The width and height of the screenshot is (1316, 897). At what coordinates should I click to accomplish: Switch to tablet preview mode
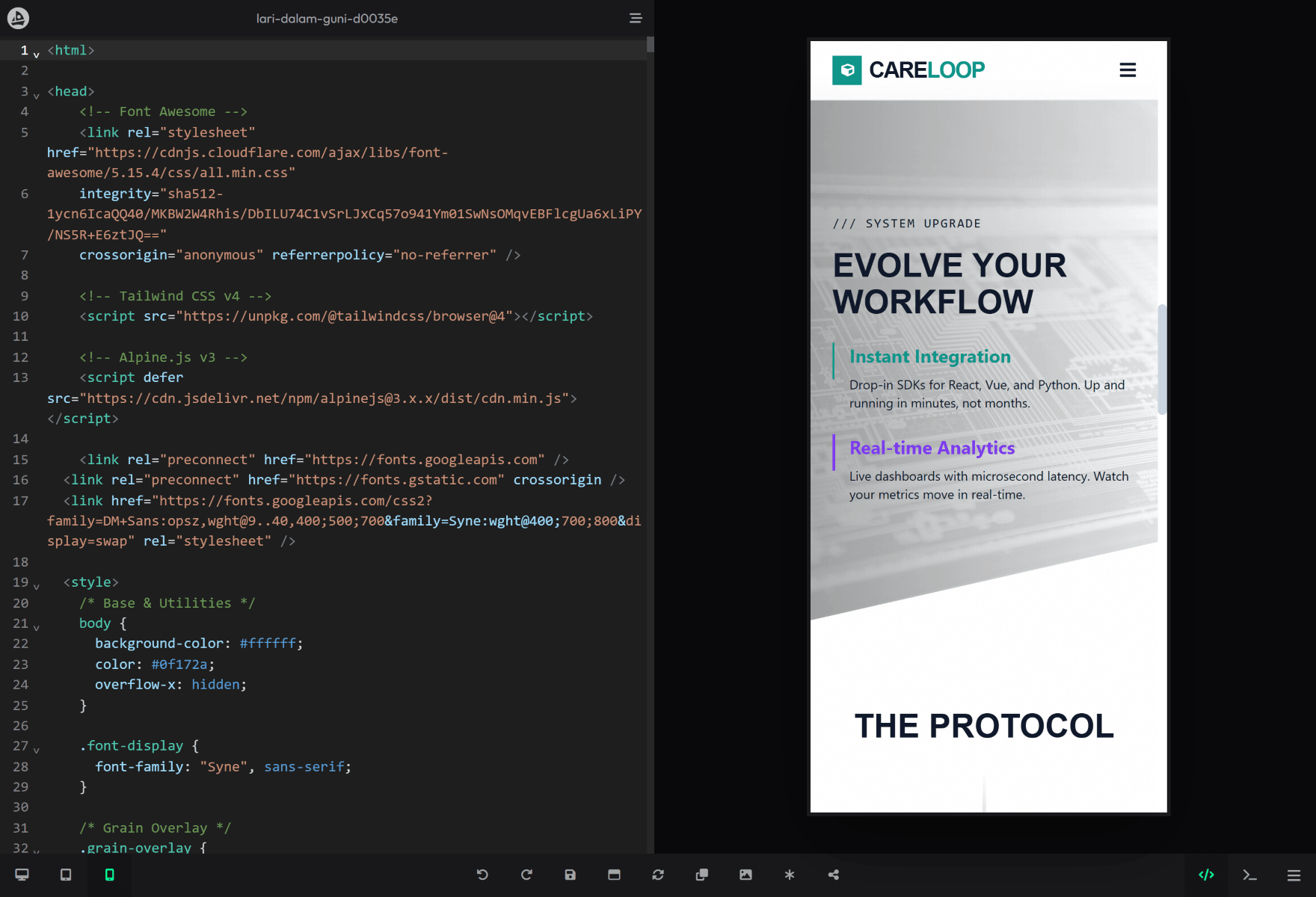click(66, 875)
